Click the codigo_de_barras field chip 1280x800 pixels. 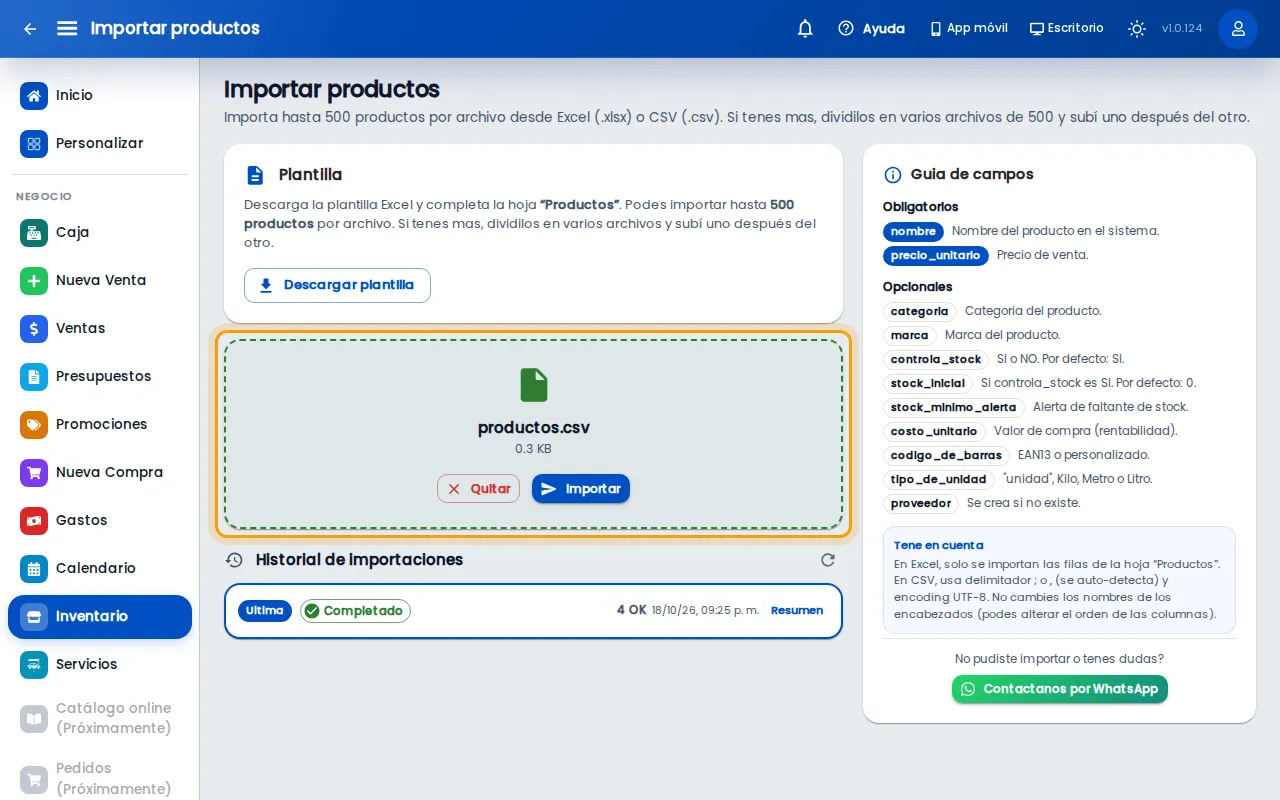(x=946, y=456)
